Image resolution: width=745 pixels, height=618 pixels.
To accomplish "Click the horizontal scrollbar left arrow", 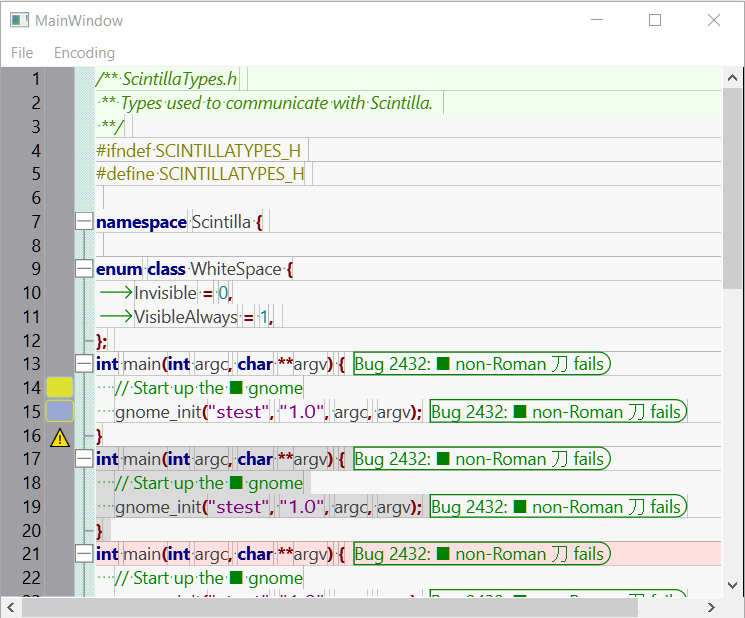I will [x=11, y=607].
